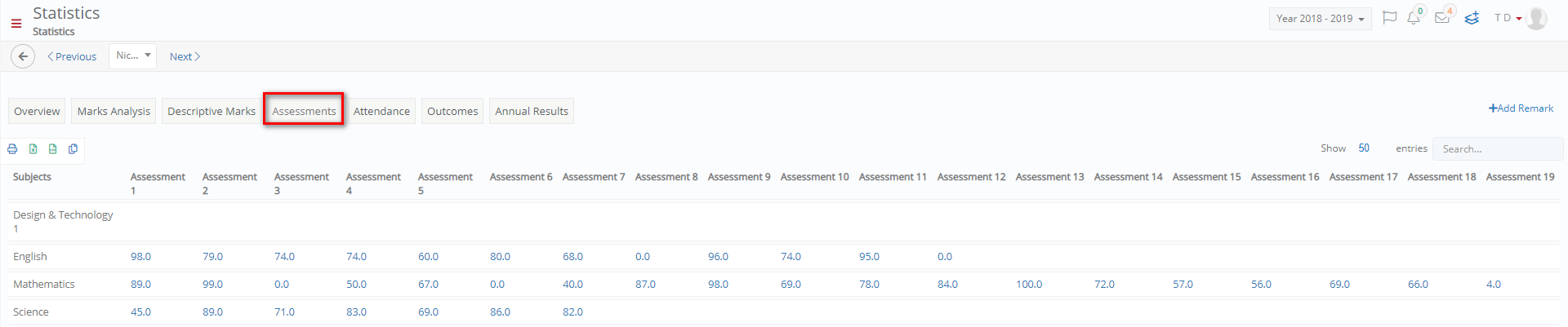Change the 50 entries count
Viewport: 1568px width, 327px height.
[1364, 148]
